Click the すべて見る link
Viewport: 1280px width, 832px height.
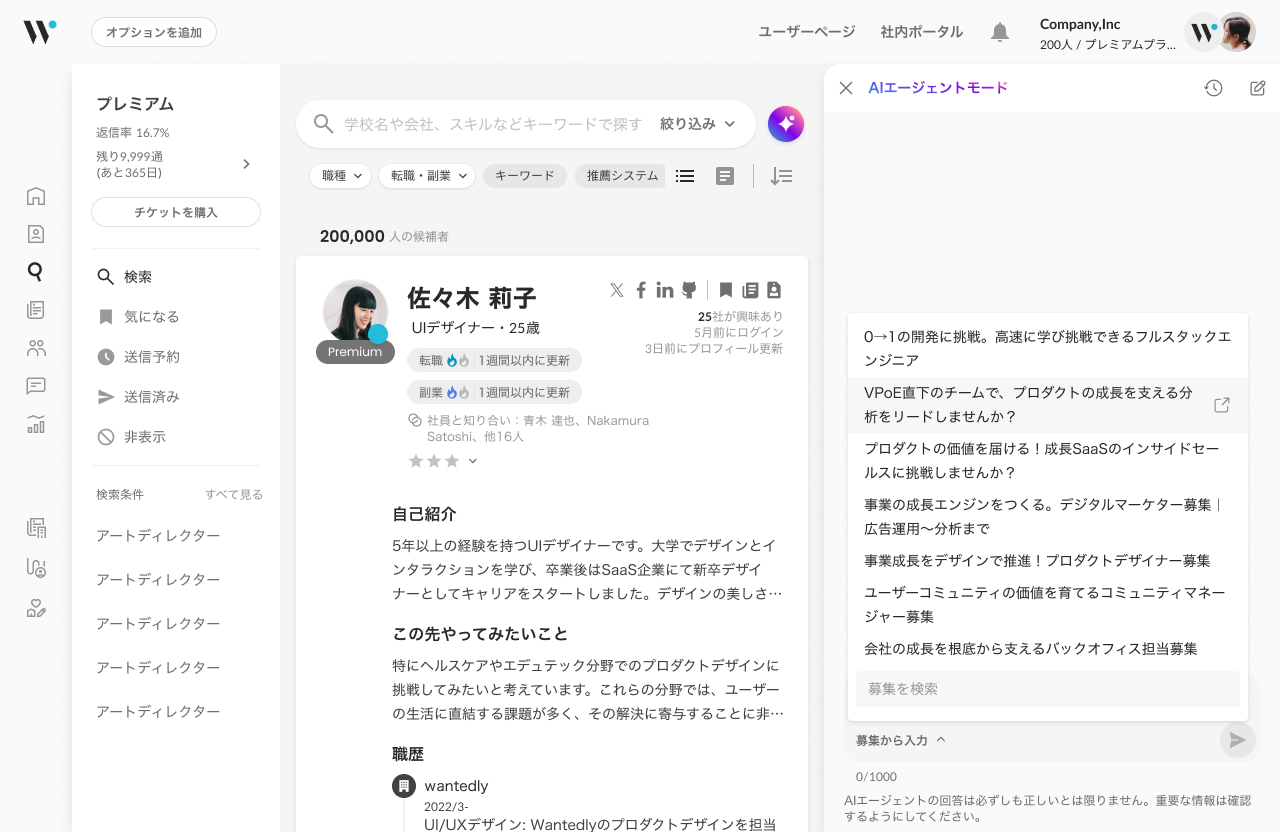click(x=234, y=495)
